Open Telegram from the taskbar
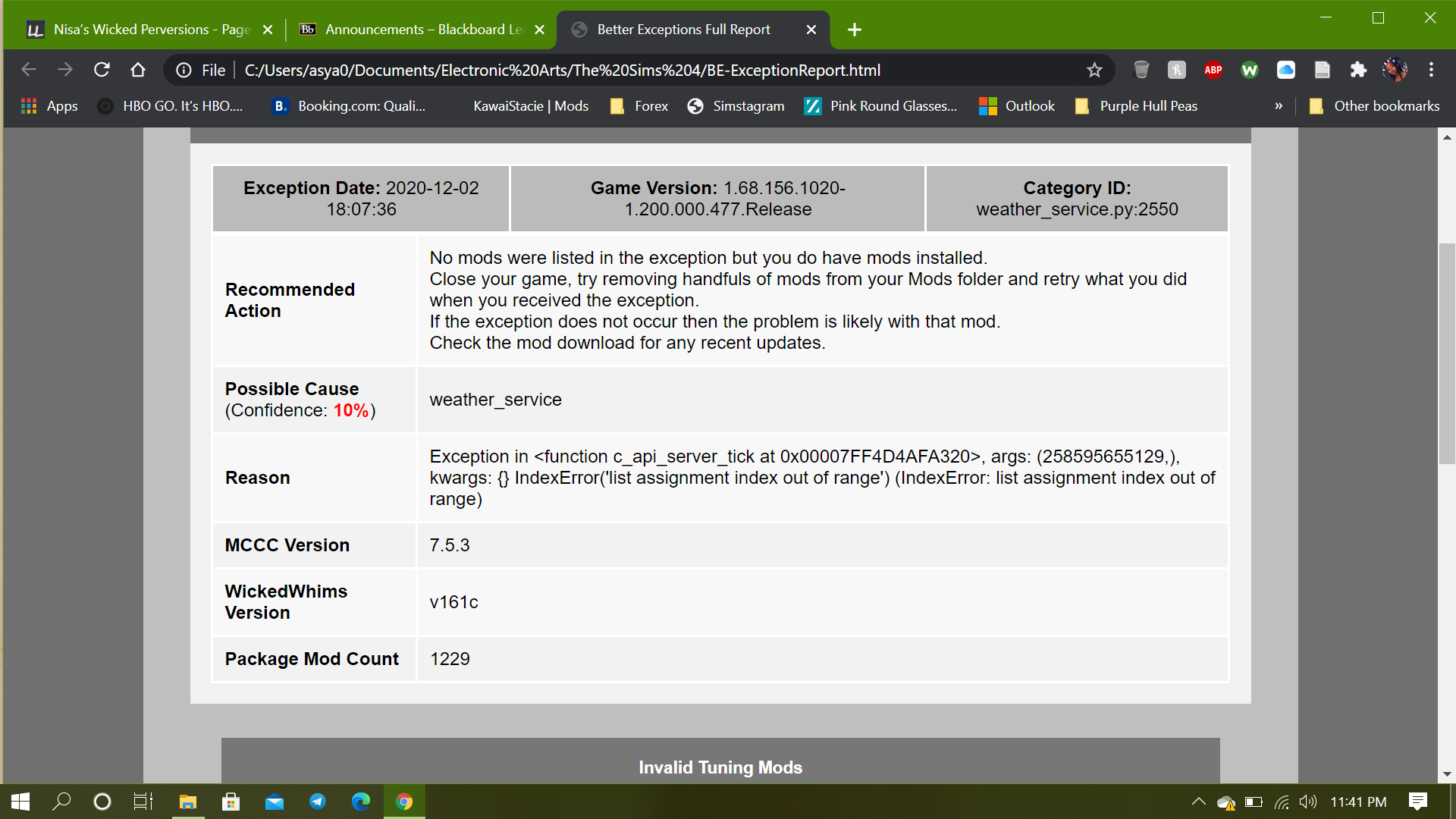 318,802
